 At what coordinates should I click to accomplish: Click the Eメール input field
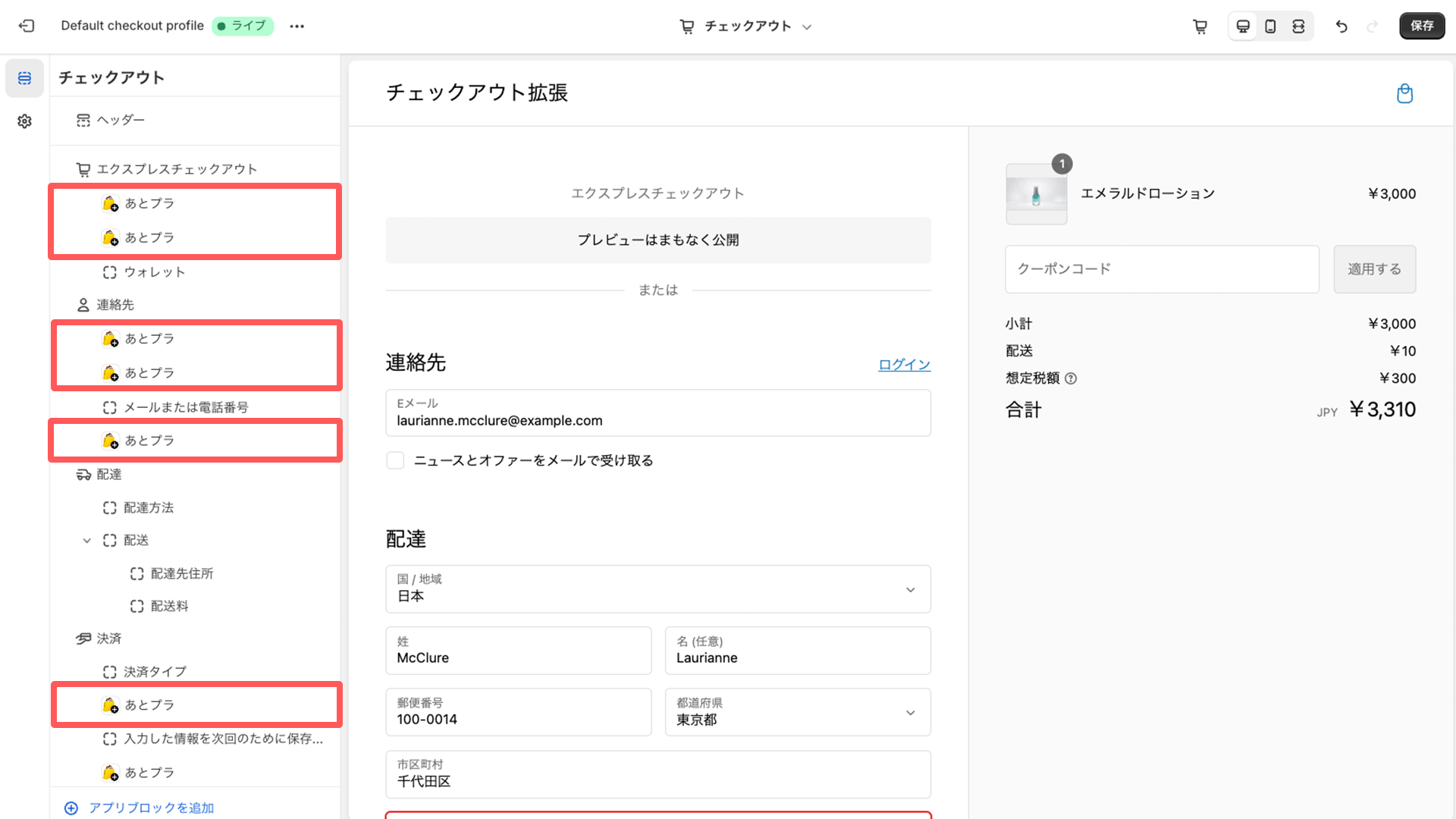tap(658, 413)
